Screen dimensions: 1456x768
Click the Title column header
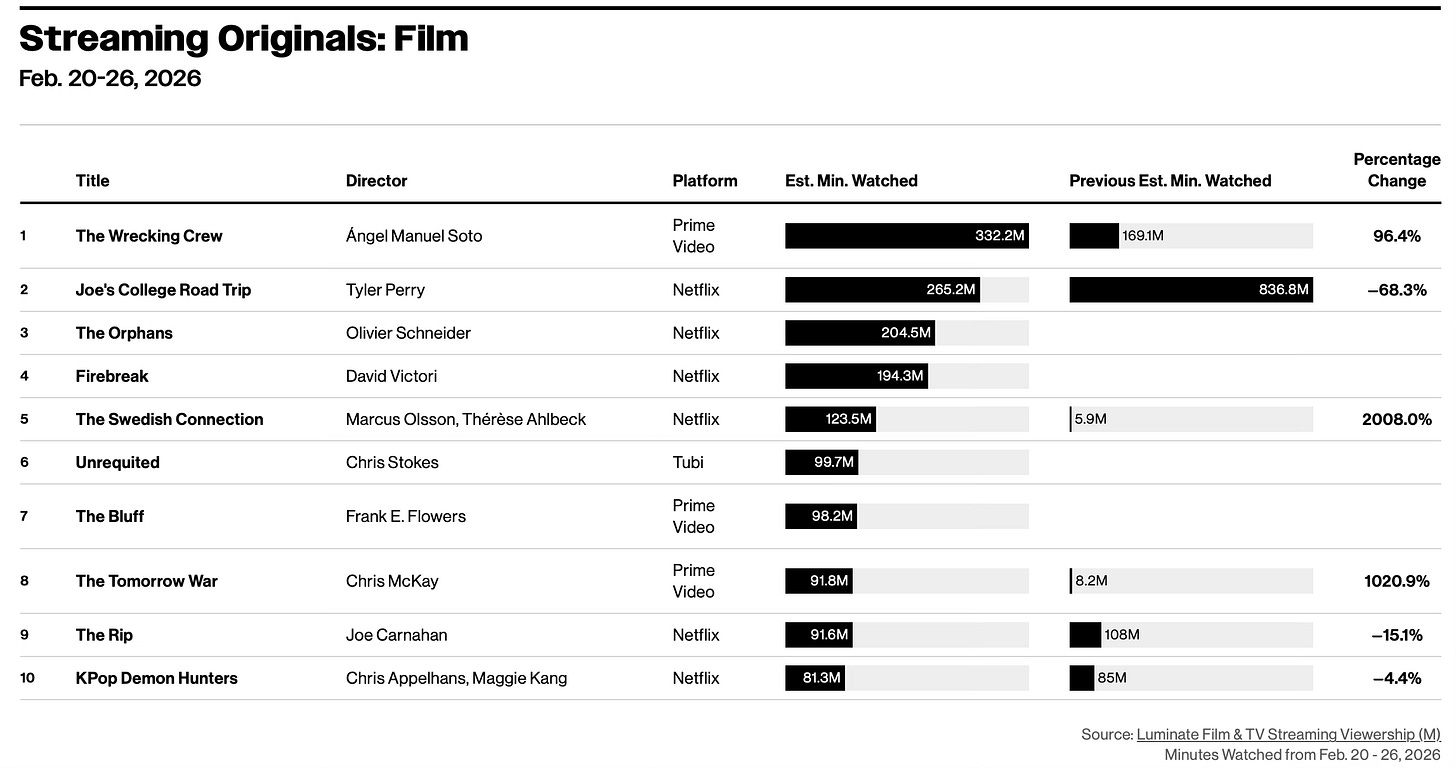pyautogui.click(x=92, y=181)
